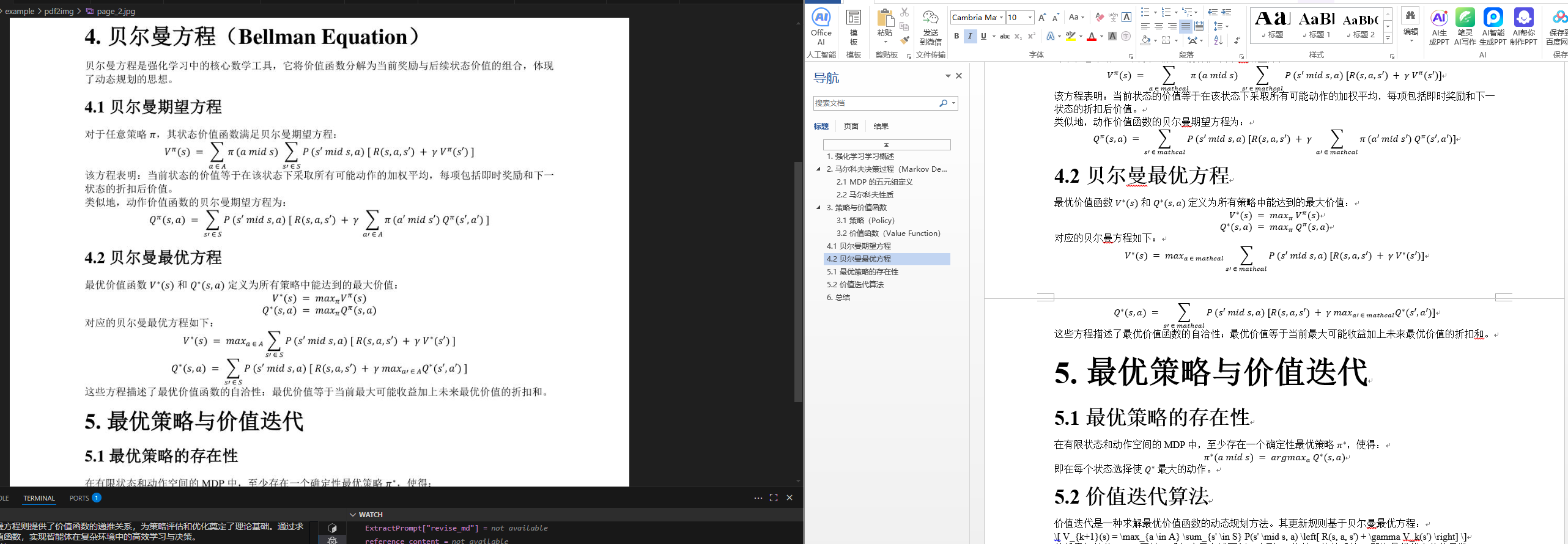The width and height of the screenshot is (1568, 544).
Task: Click the format painter brush icon
Action: pos(904,40)
